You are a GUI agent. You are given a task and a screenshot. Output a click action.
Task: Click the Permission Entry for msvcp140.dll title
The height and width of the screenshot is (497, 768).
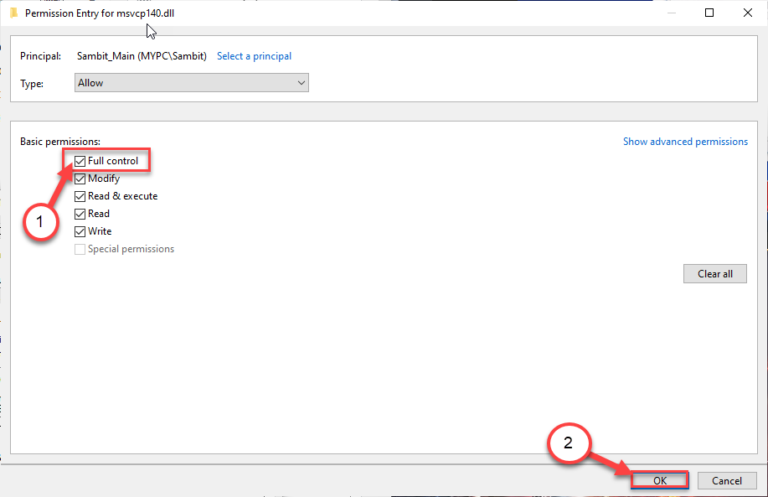pos(100,13)
